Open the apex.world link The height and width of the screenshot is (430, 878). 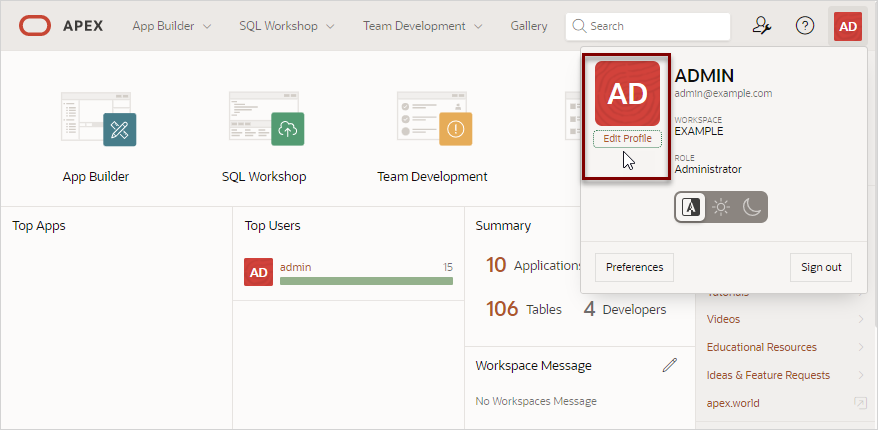[733, 403]
